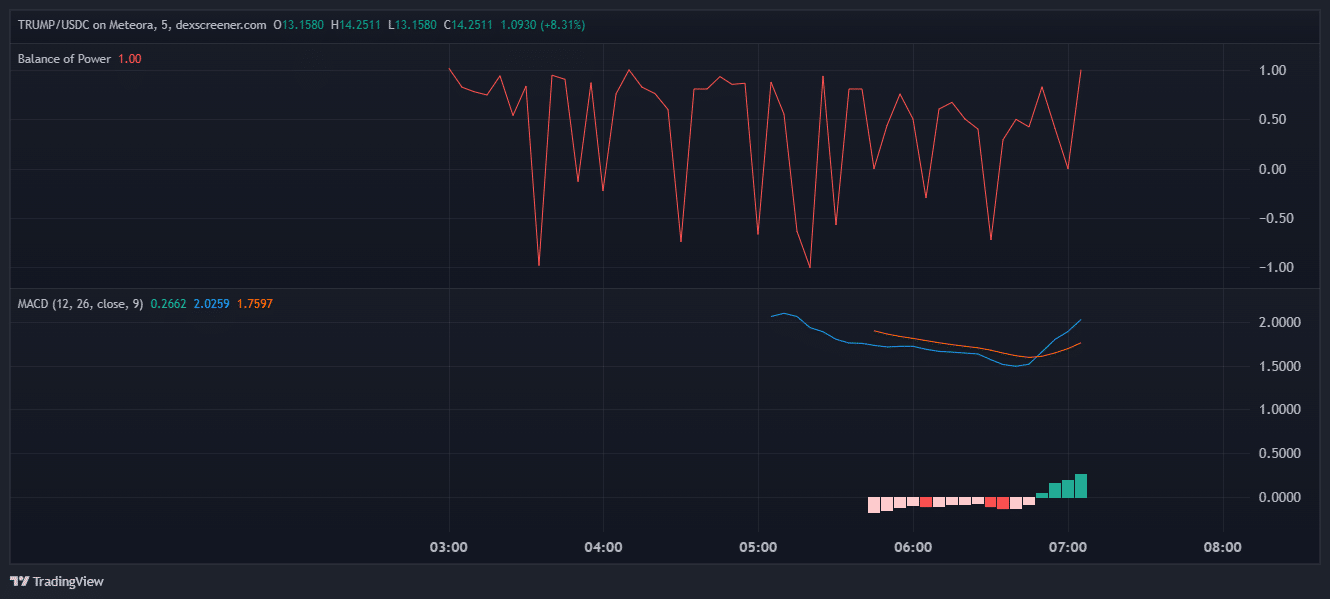Select the Balance of Power indicator label
The width and height of the screenshot is (1330, 599).
[65, 59]
